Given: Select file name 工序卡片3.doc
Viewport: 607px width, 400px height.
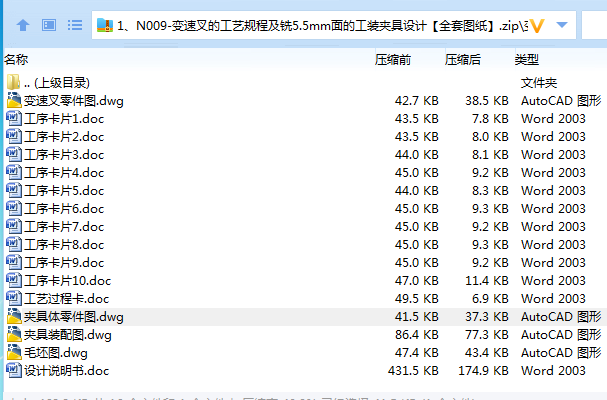Looking at the screenshot, I should 64,155.
